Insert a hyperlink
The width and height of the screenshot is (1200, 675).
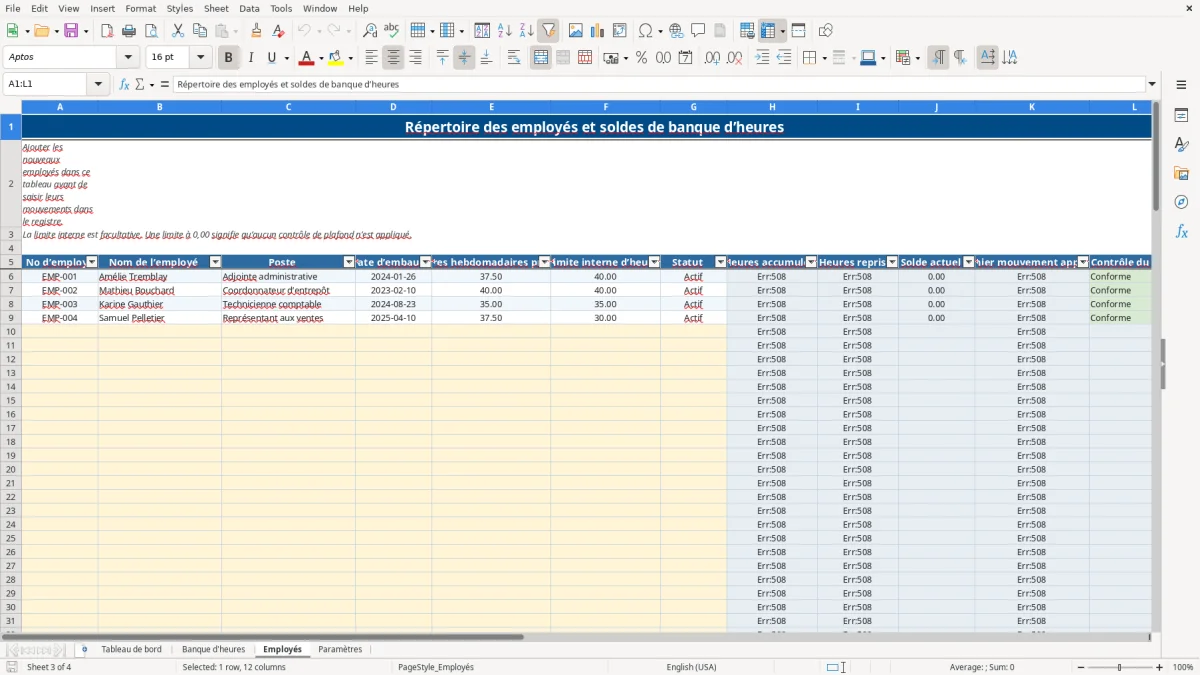click(x=676, y=31)
